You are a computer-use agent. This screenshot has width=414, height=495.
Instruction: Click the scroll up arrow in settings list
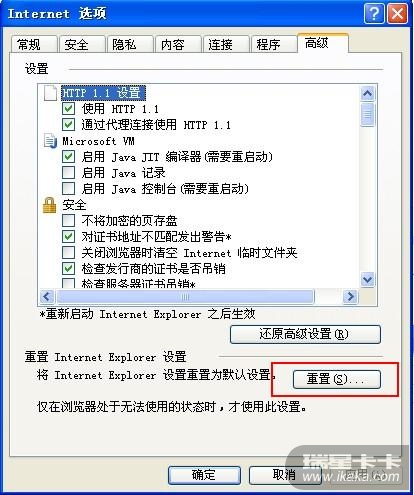(x=367, y=94)
